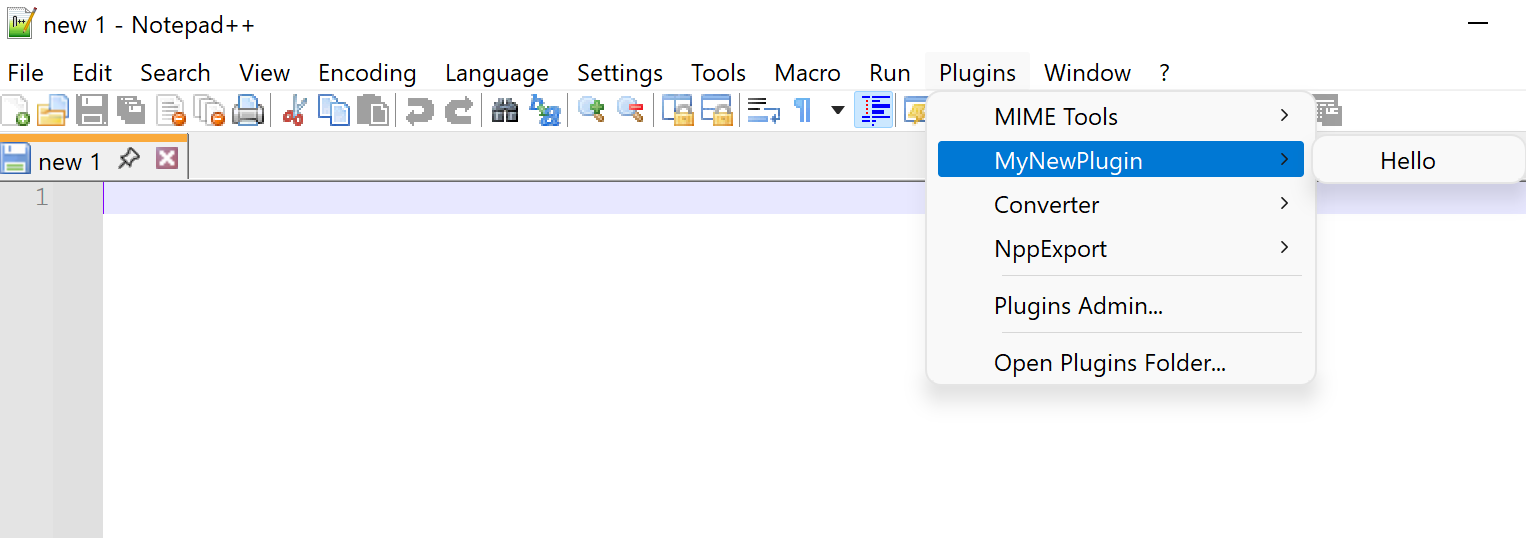Click the Zoom Out magnifier icon

pos(630,110)
